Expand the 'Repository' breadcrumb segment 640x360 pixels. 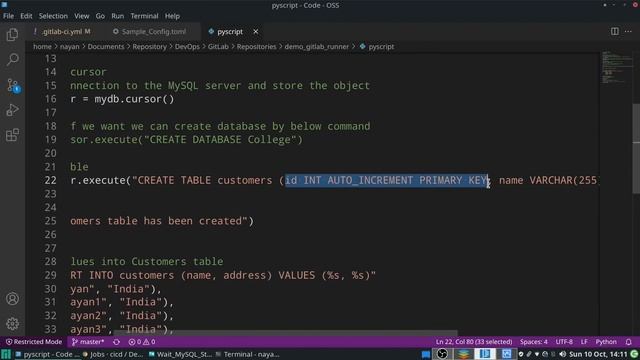click(x=149, y=47)
